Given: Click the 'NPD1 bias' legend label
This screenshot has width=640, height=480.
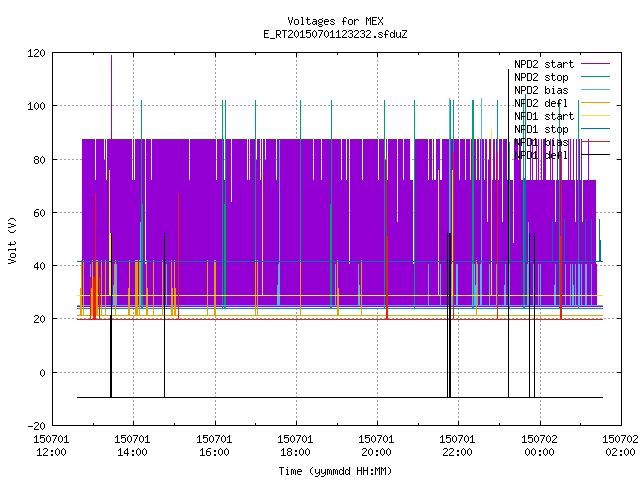Looking at the screenshot, I should coord(541,142).
